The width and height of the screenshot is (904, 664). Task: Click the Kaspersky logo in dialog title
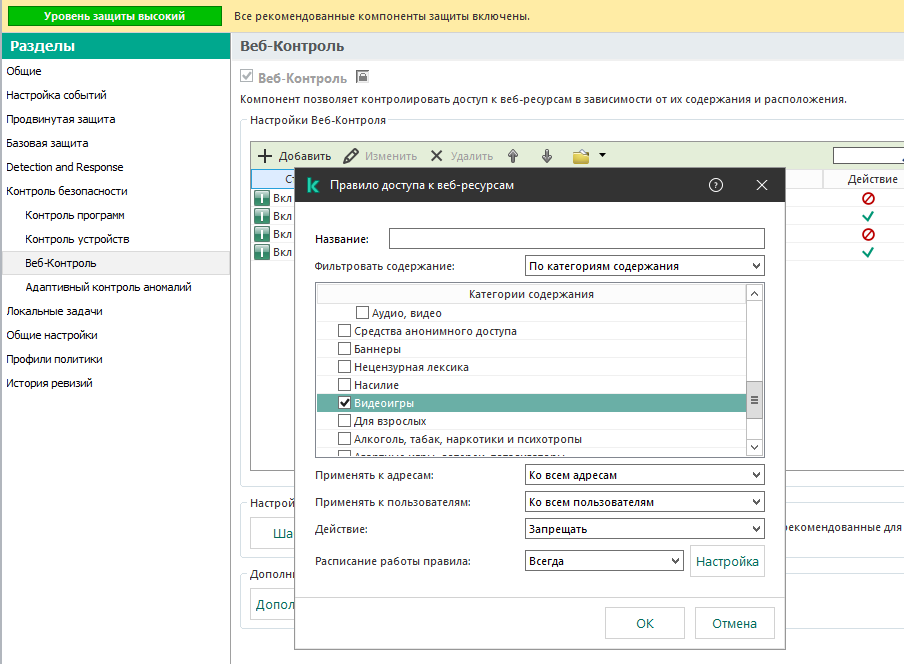pos(313,185)
